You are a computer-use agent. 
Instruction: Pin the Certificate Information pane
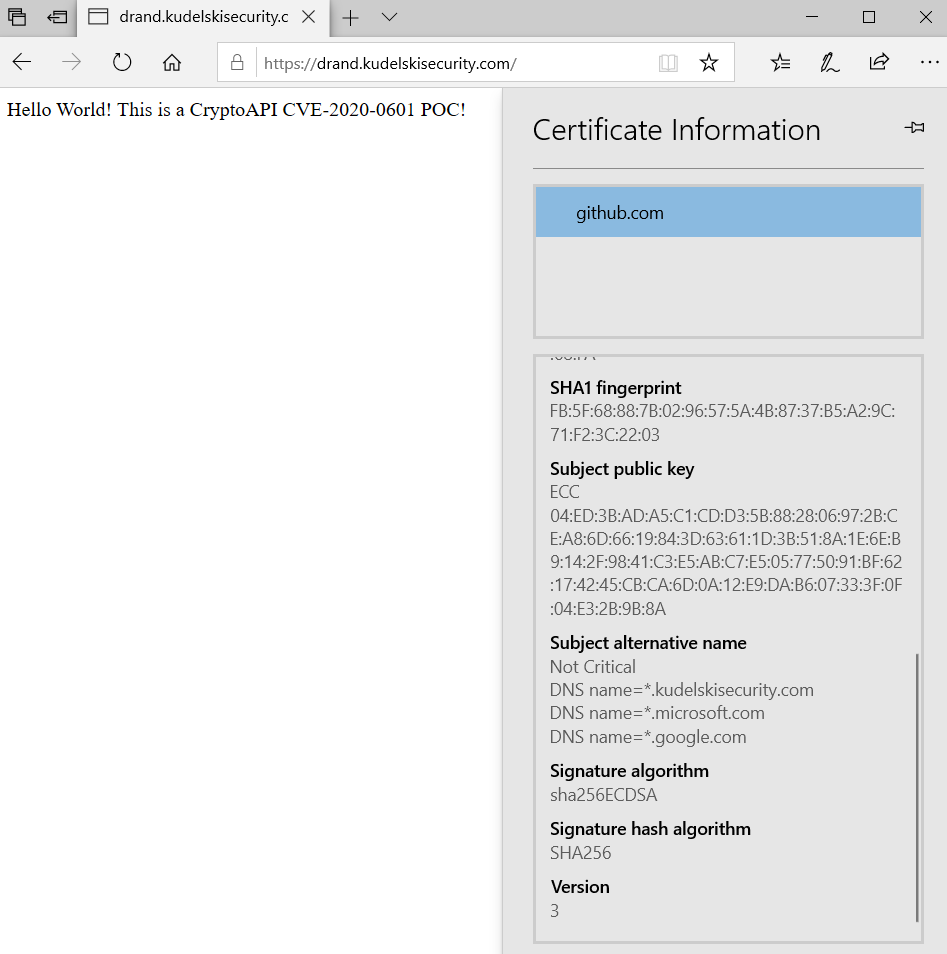click(x=914, y=128)
